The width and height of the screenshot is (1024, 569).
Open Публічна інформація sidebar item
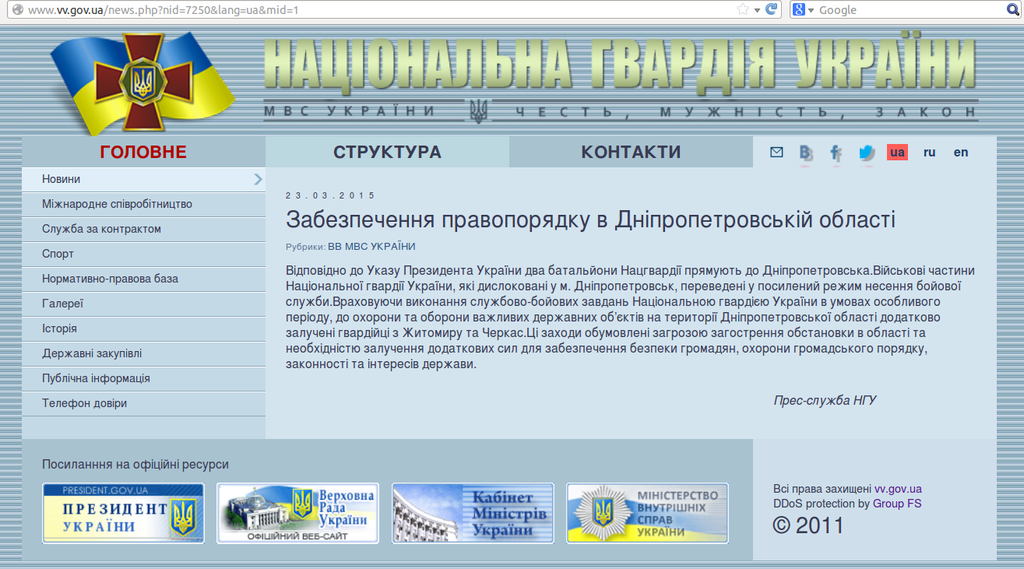pyautogui.click(x=144, y=378)
